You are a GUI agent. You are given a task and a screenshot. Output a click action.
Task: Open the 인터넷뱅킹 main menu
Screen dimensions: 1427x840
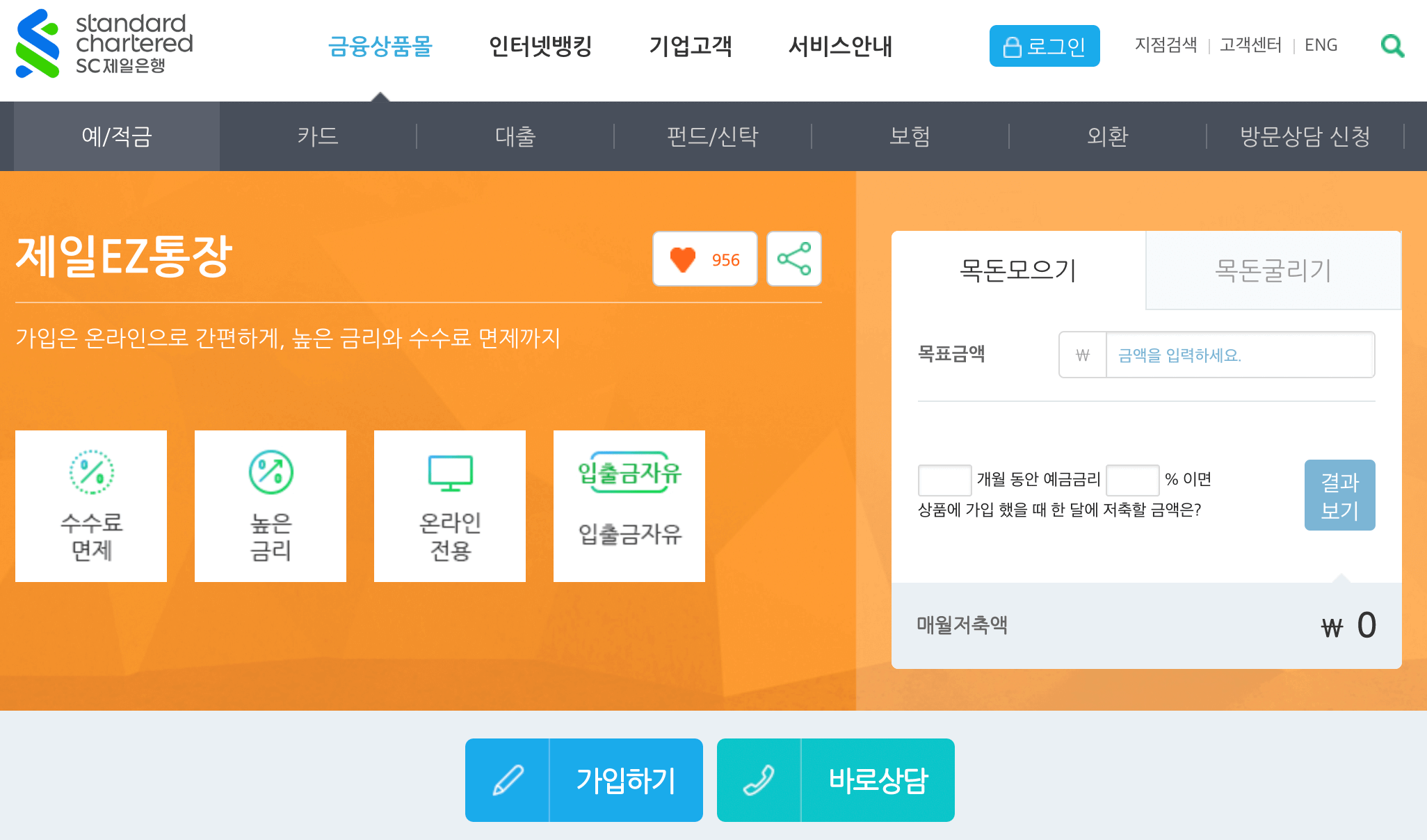[x=540, y=46]
